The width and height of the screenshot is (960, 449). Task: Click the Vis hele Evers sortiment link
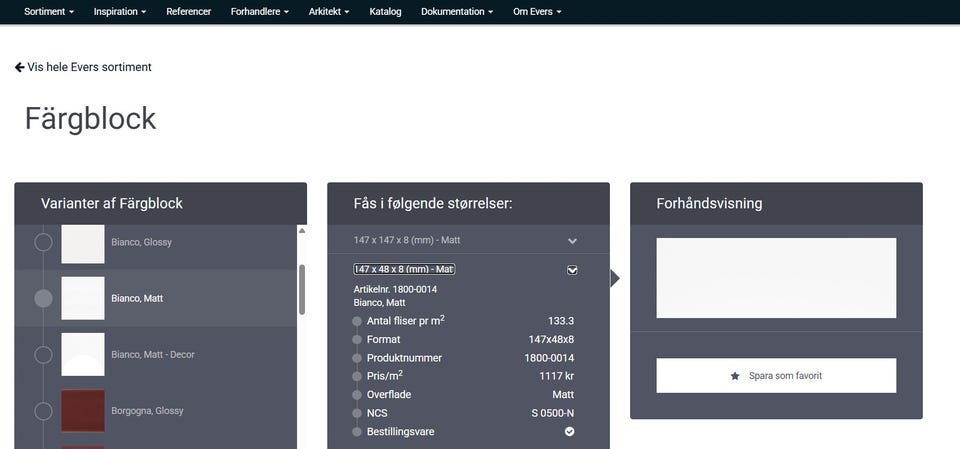point(83,67)
